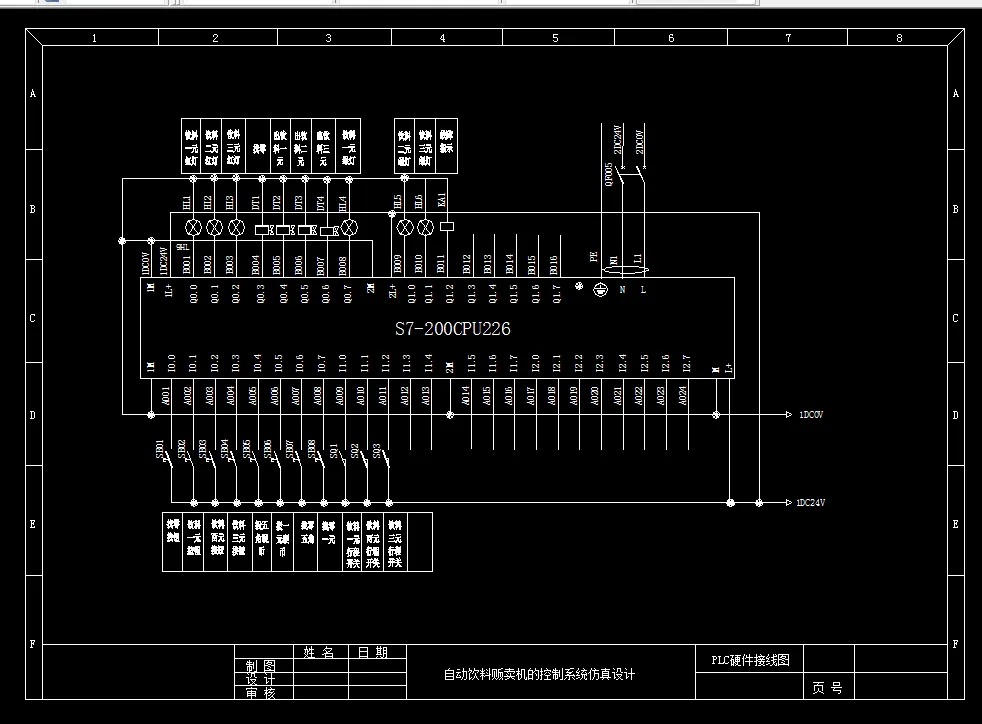This screenshot has width=982, height=724.
Task: Select the HL5 indicator lamp symbol
Action: [404, 227]
